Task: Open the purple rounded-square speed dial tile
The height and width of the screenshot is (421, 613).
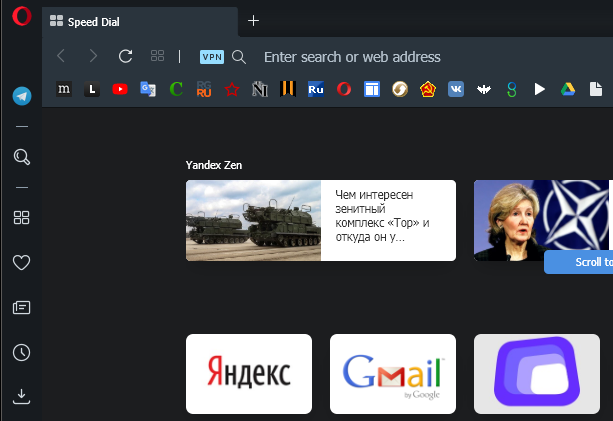Action: coord(537,374)
